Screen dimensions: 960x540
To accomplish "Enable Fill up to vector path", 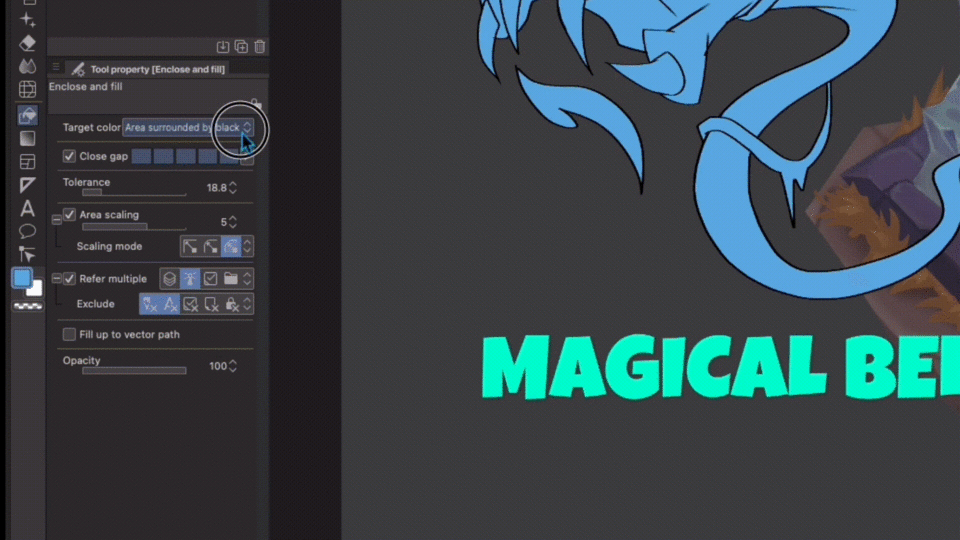I will [x=69, y=334].
